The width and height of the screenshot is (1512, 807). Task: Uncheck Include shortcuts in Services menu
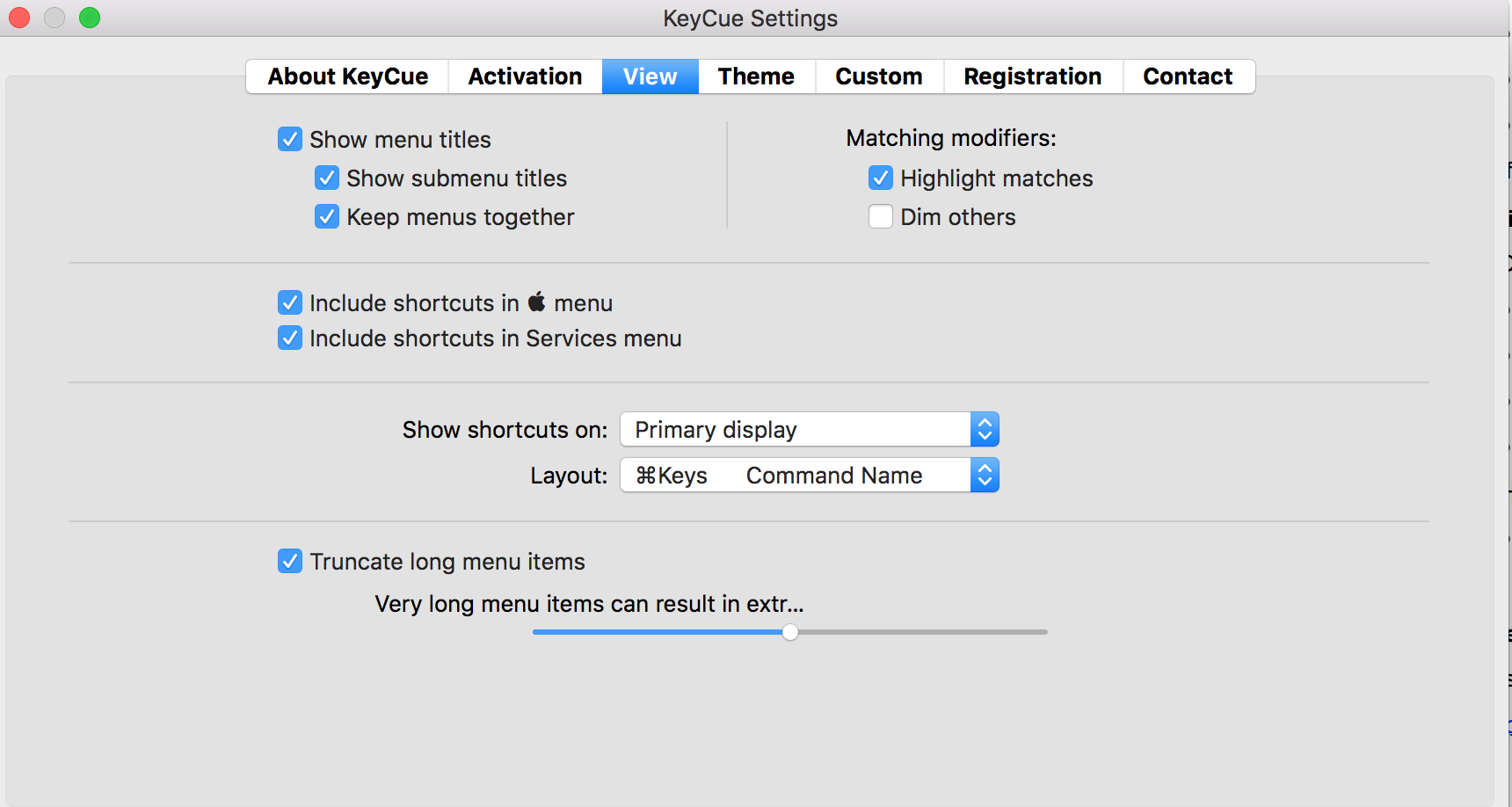point(290,338)
